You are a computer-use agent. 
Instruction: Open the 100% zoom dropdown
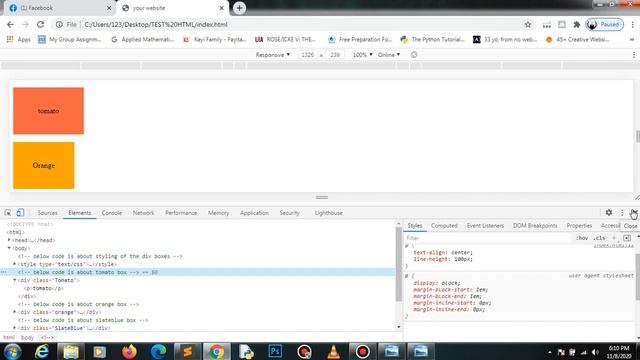point(362,55)
